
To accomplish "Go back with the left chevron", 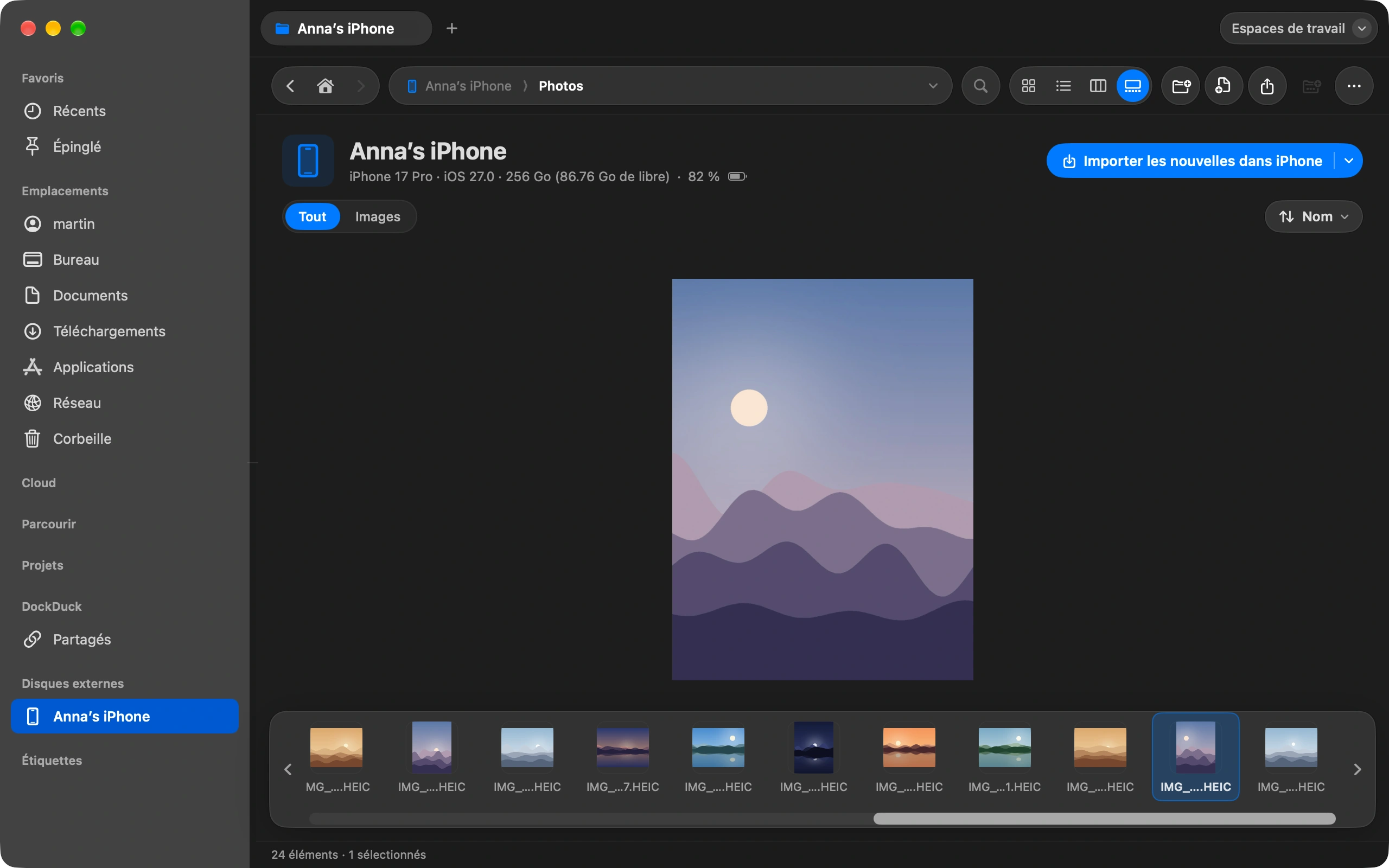I will coord(290,86).
